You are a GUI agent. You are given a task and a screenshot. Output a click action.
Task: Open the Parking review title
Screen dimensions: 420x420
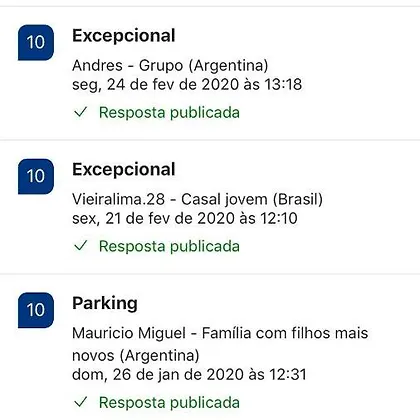point(105,304)
